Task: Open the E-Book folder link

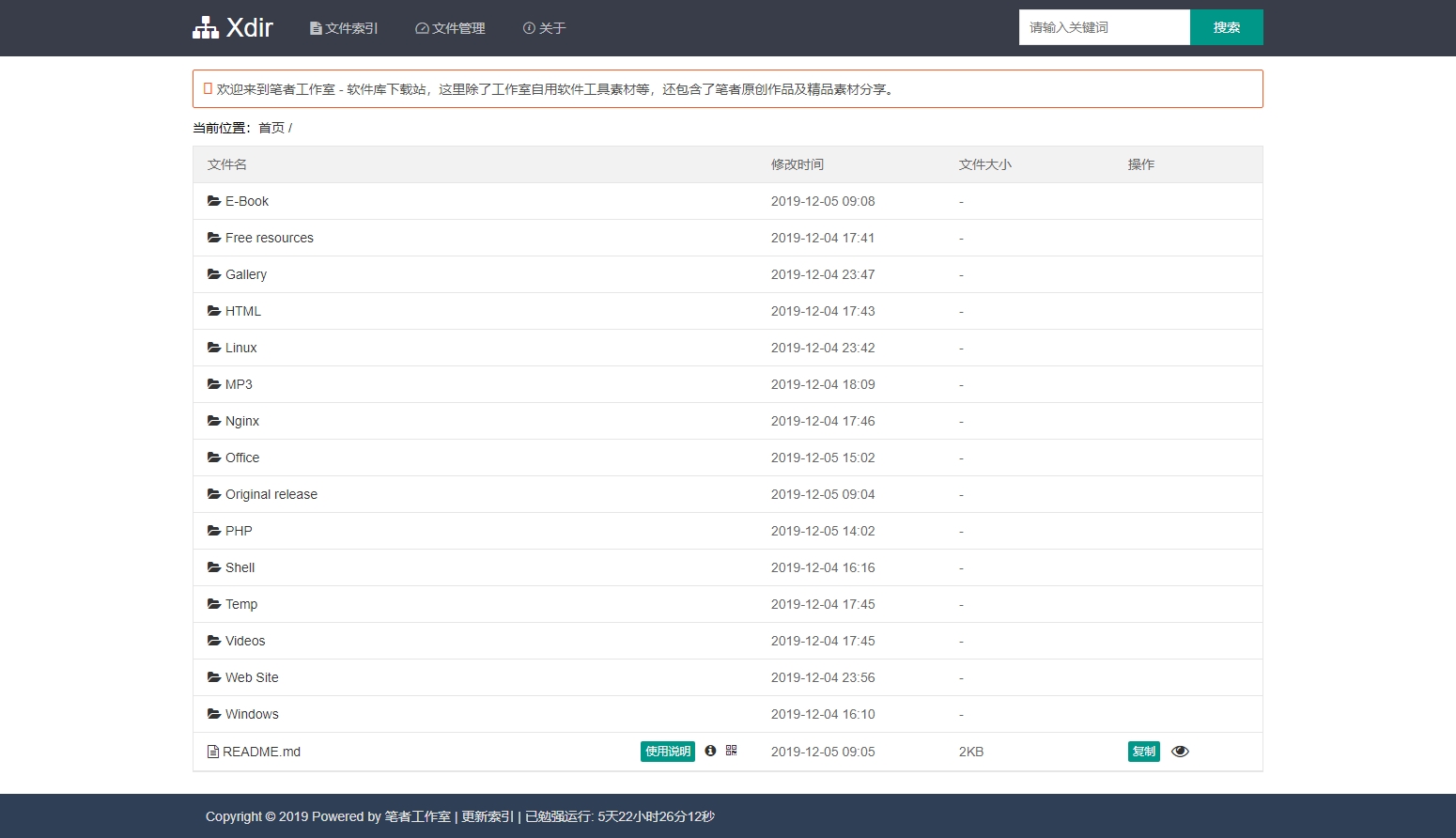Action: click(247, 201)
